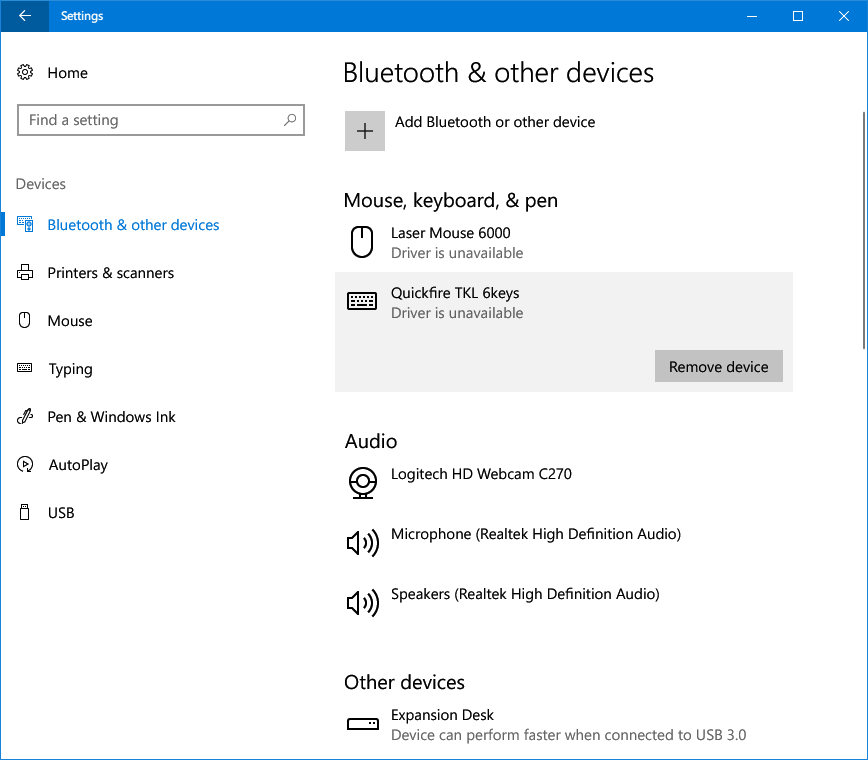Click the Typing keyboard sidebar icon

pyautogui.click(x=25, y=368)
